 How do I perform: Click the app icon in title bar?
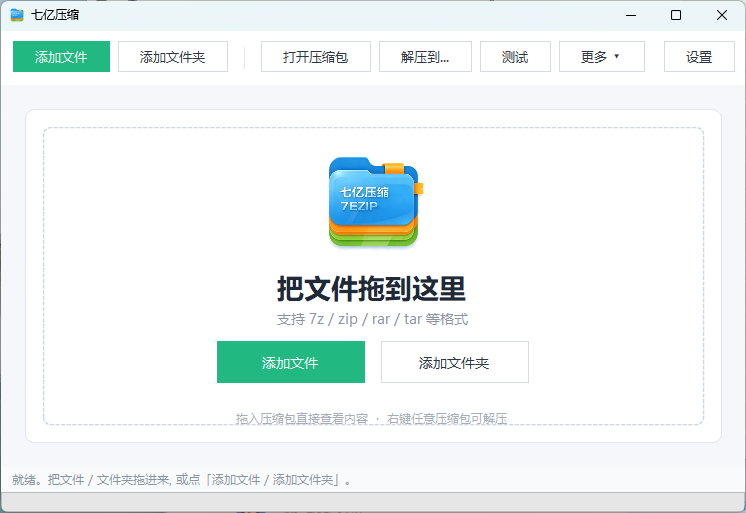coord(17,15)
